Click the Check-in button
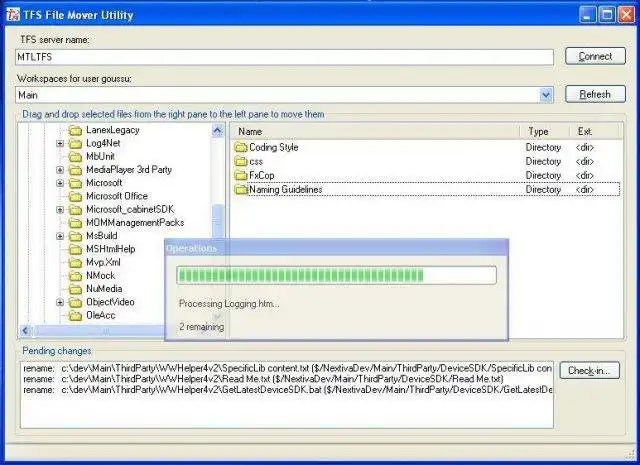 pos(589,370)
